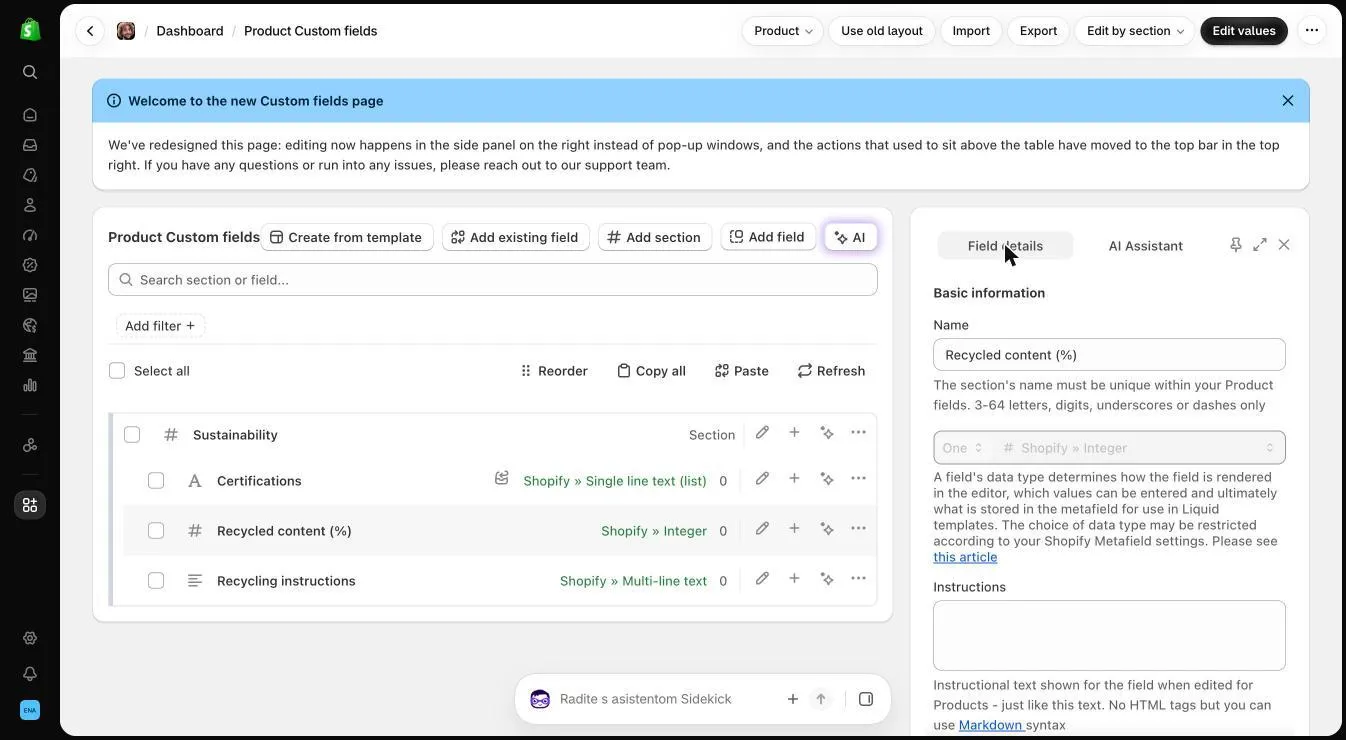Submit Sidekick message with up arrow
This screenshot has height=740, width=1346.
click(821, 699)
